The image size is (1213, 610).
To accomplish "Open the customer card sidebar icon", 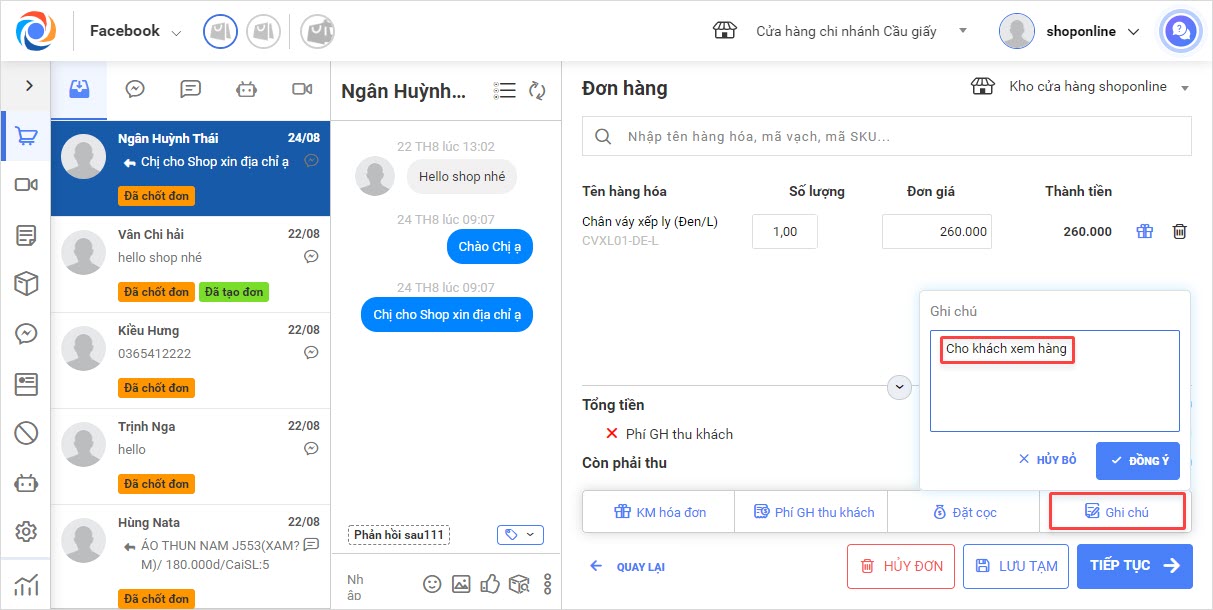I will 27,384.
